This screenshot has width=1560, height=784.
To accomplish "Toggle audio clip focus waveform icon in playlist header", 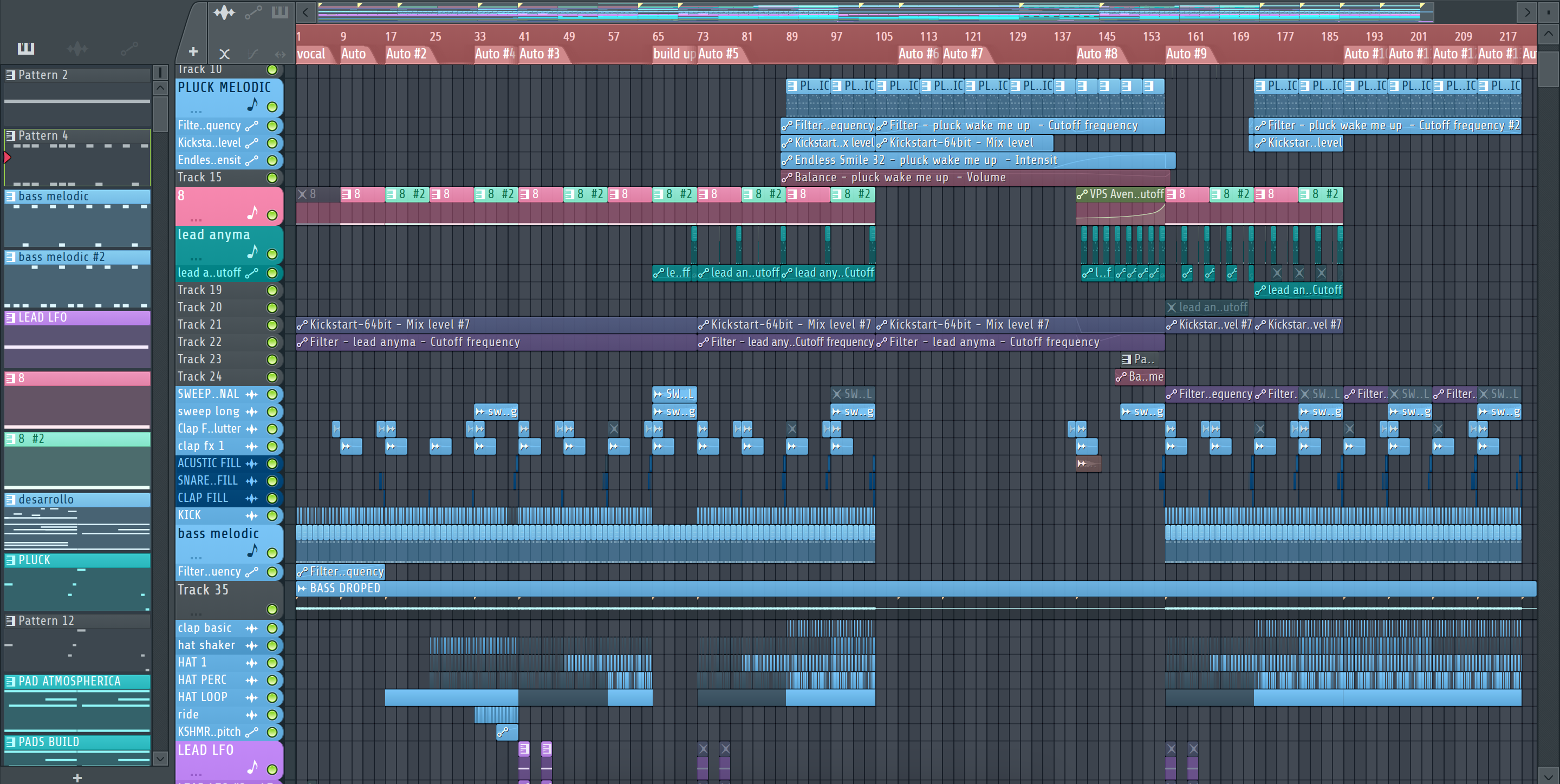I will coord(224,12).
